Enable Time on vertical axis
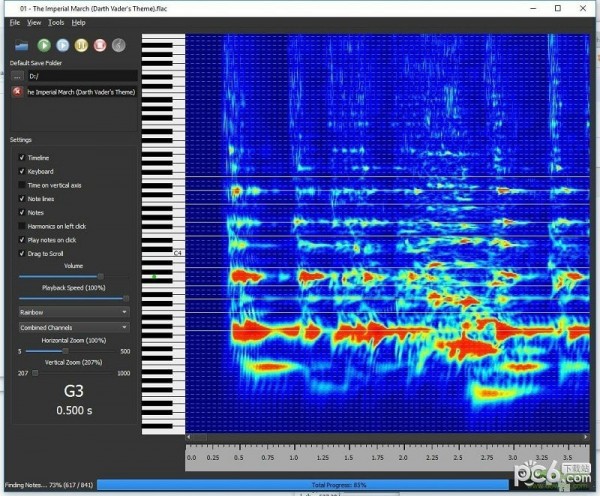Screen dimensions: 600x496 click(22, 185)
